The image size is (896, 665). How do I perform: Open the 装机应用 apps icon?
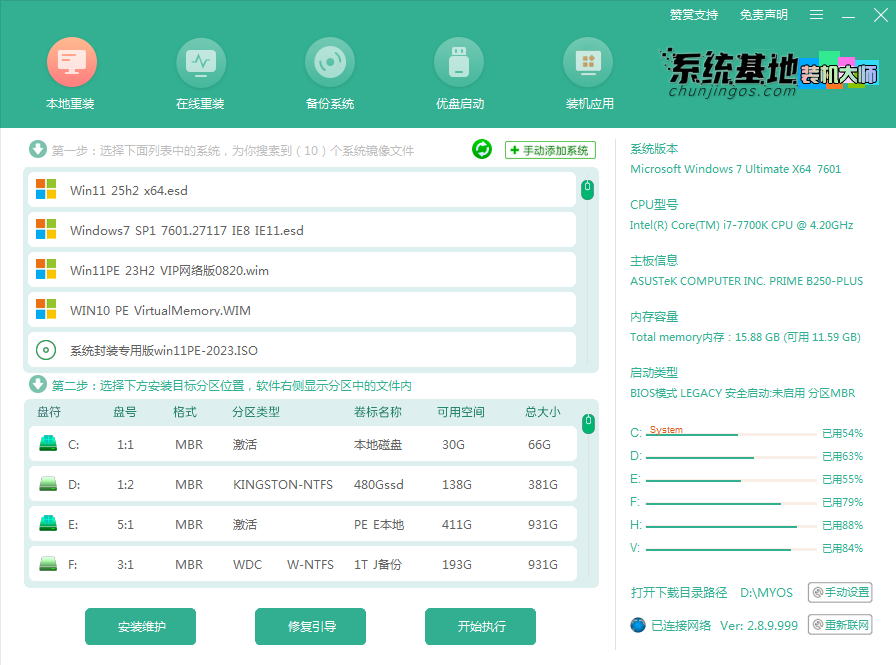[x=588, y=63]
